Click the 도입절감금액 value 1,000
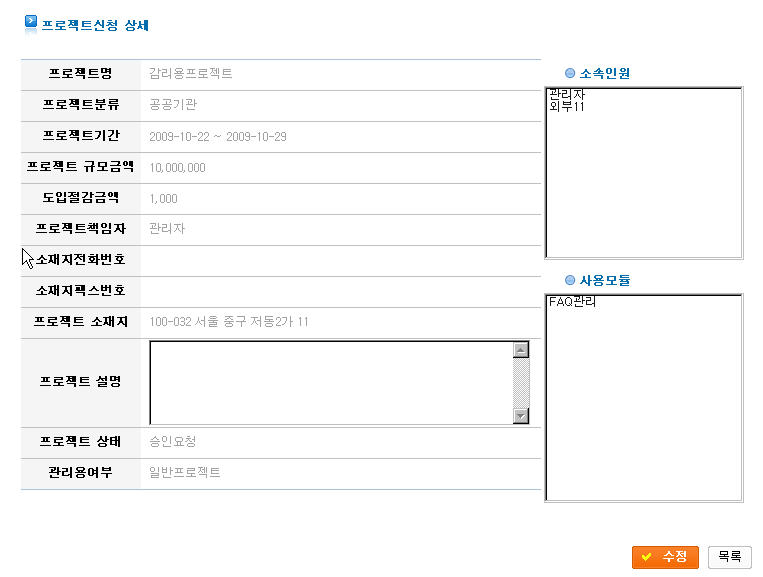 [163, 198]
